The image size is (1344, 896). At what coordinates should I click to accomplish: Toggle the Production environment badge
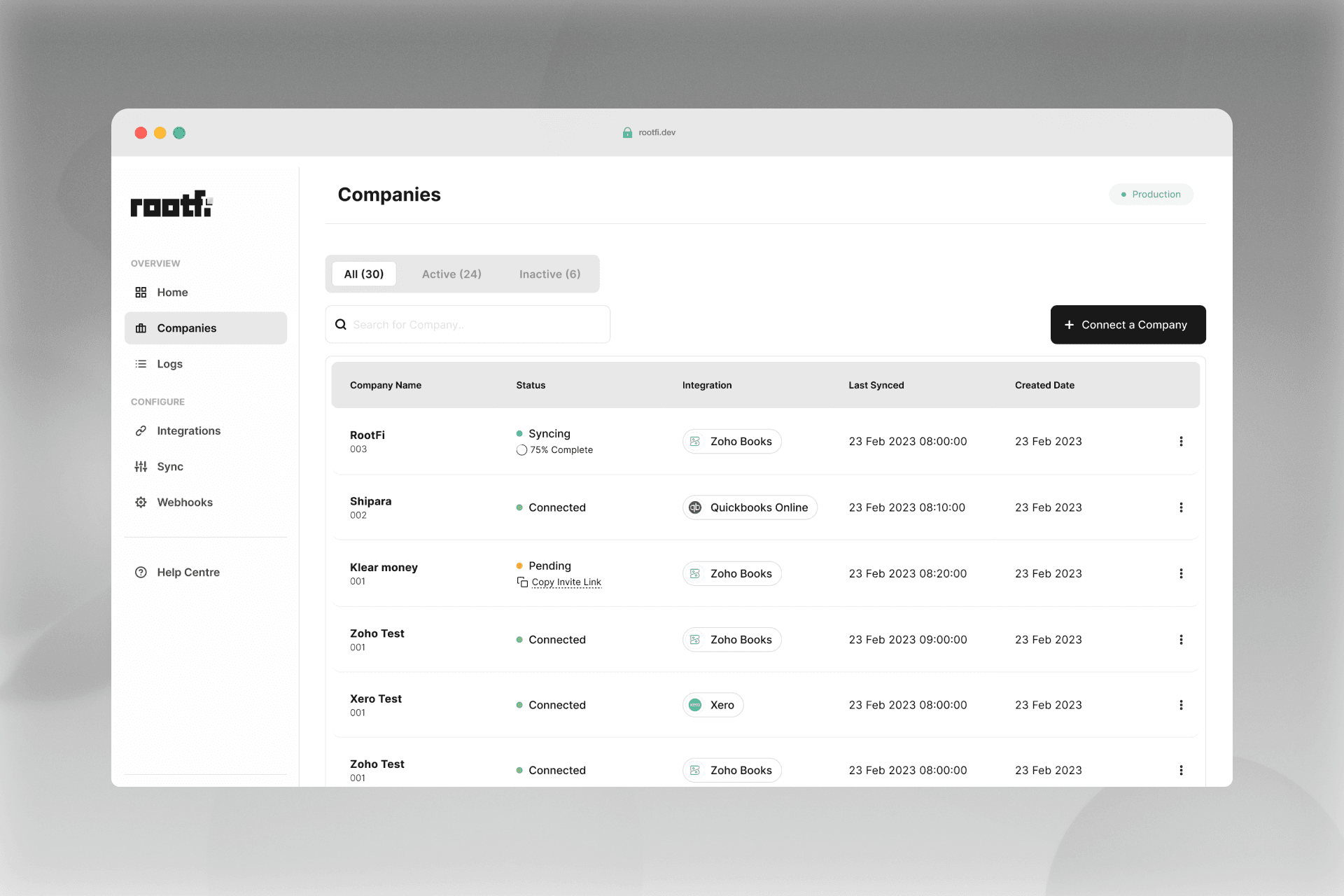1151,194
